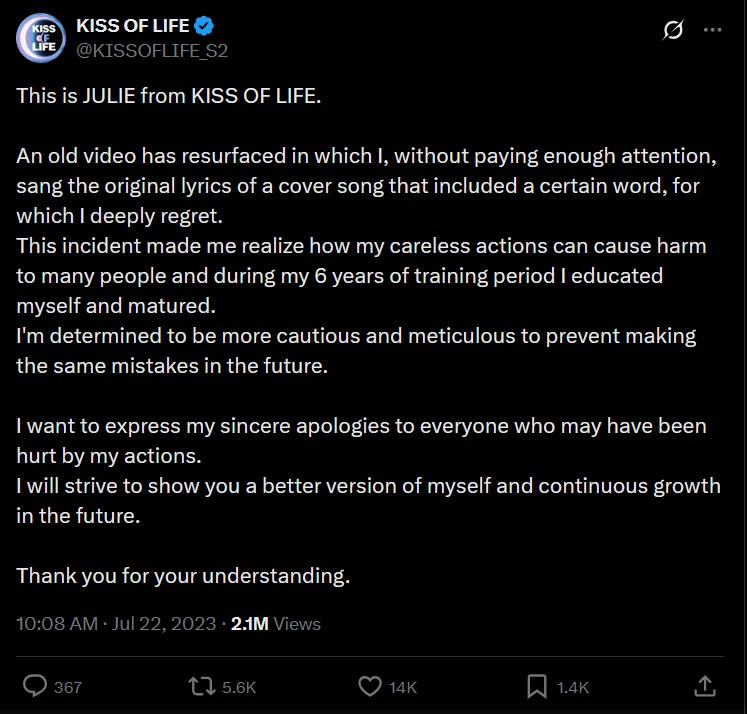Image resolution: width=747 pixels, height=714 pixels.
Task: Click the 14K likes count
Action: (x=404, y=687)
